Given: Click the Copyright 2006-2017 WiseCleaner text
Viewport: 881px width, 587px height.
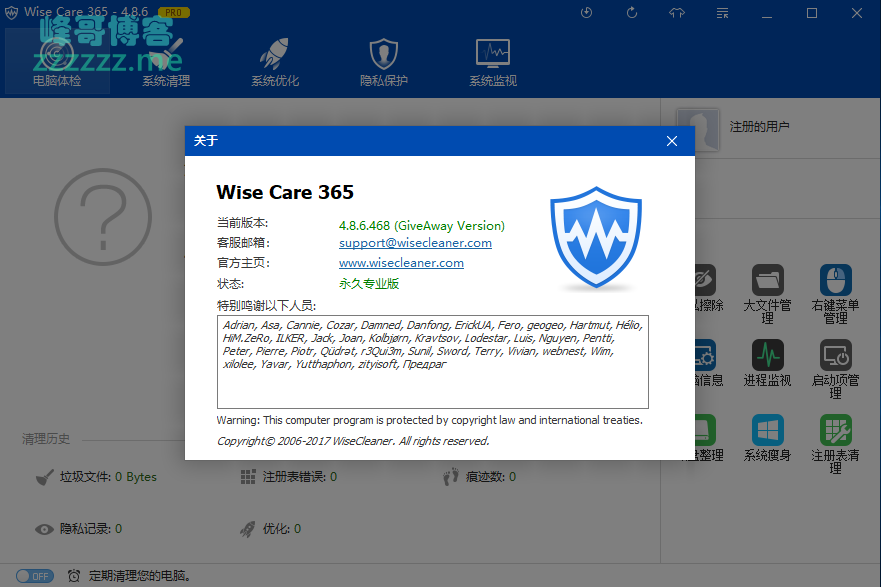Looking at the screenshot, I should [353, 441].
